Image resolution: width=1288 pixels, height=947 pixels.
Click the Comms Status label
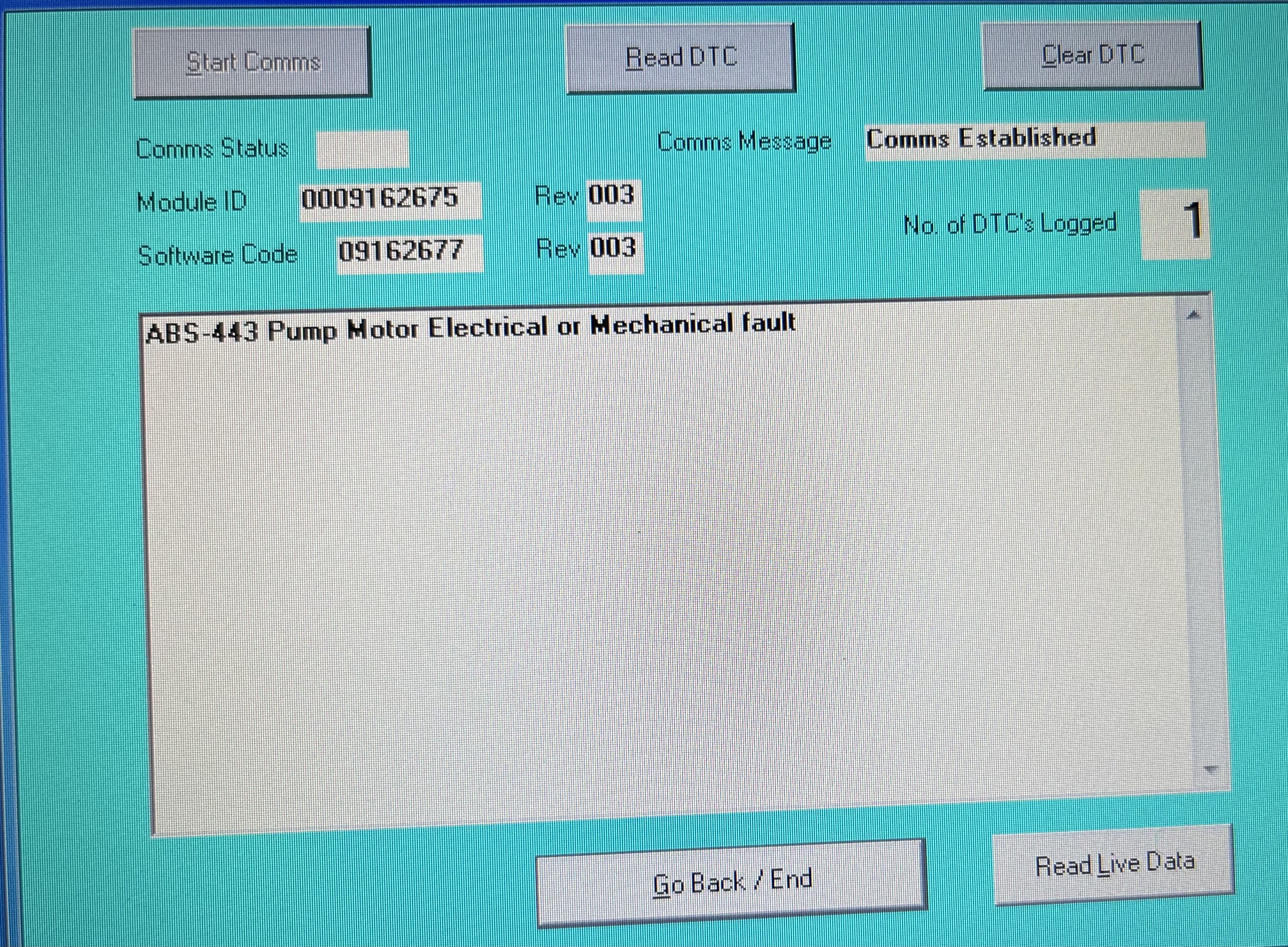(212, 150)
